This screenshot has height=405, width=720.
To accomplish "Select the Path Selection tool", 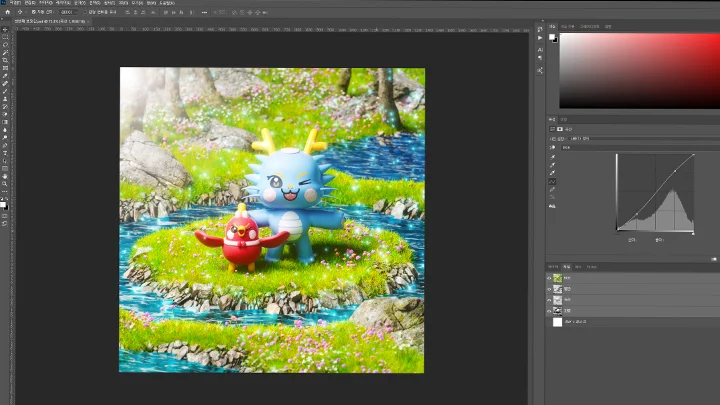I will tap(5, 161).
